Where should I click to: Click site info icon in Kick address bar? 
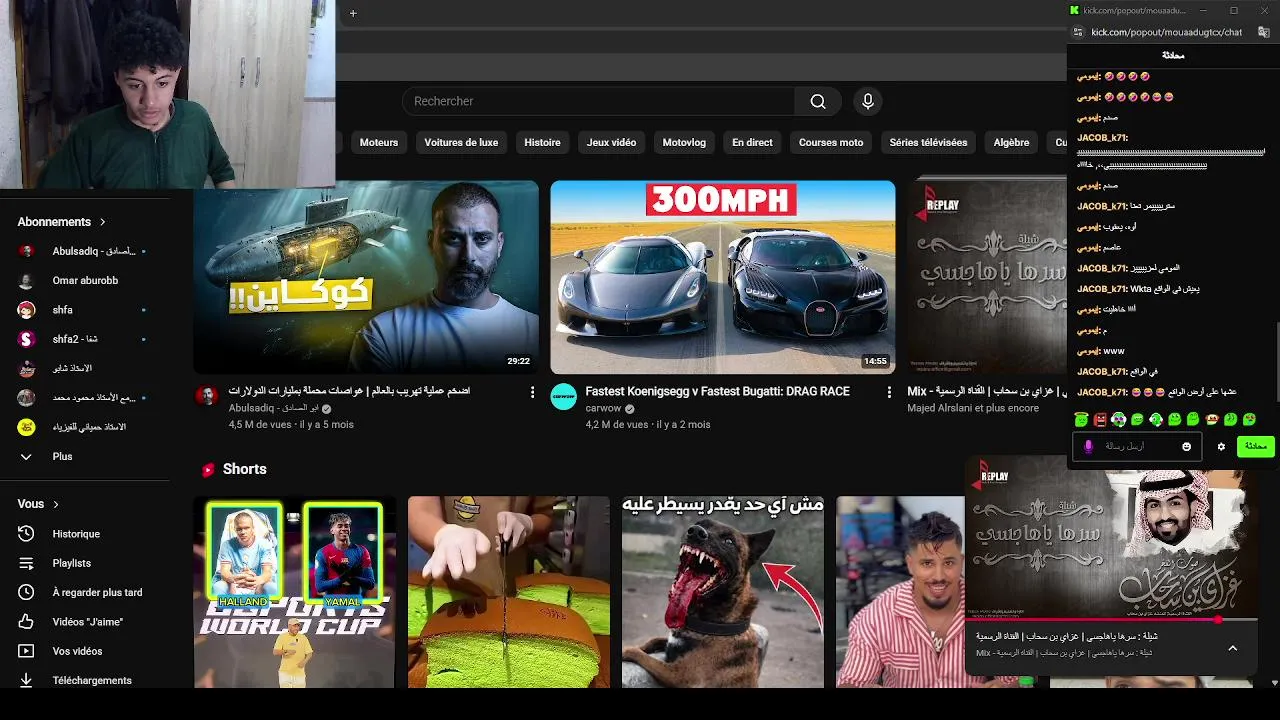(1079, 32)
